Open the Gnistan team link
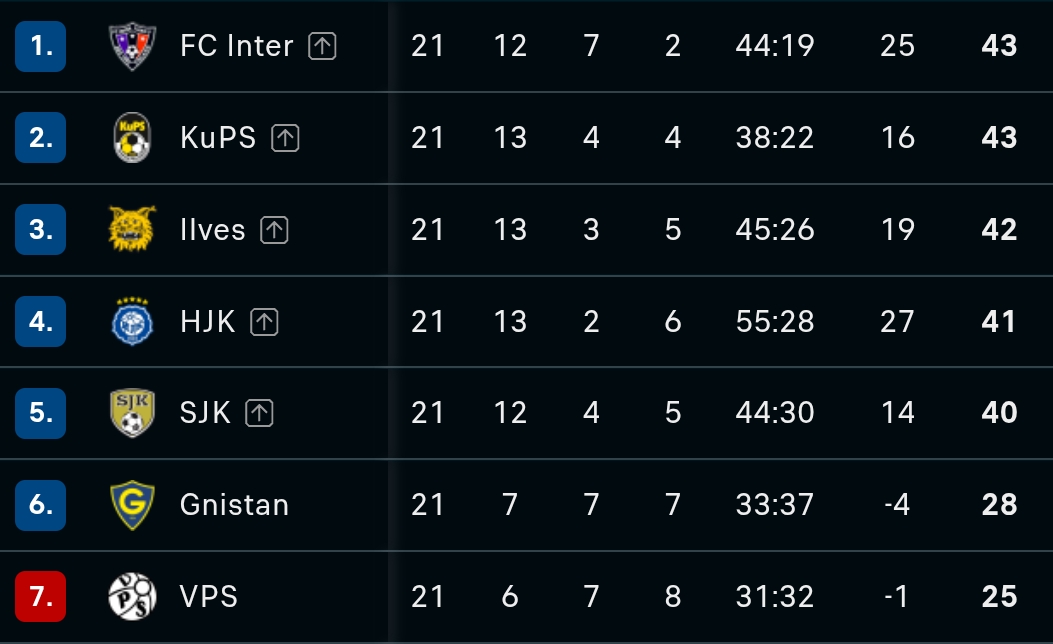 click(x=234, y=505)
